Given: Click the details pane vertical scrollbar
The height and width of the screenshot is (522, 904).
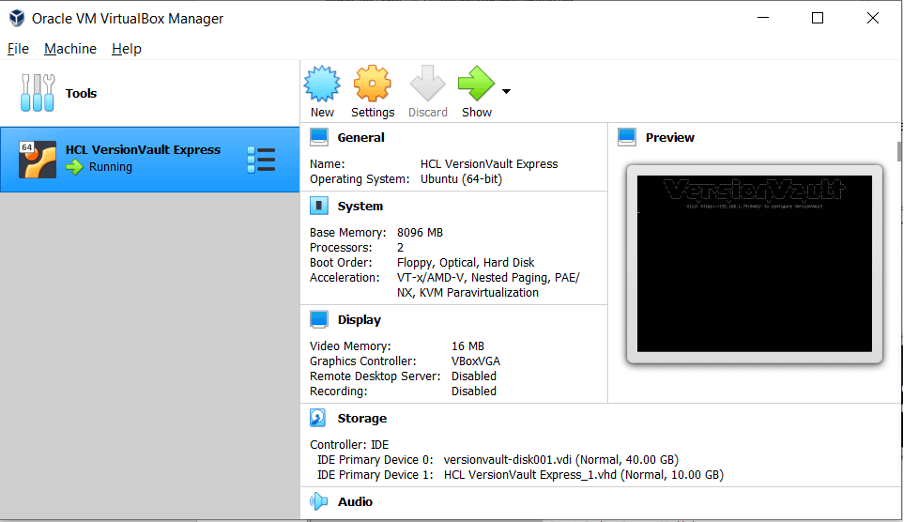Looking at the screenshot, I should pyautogui.click(x=899, y=152).
